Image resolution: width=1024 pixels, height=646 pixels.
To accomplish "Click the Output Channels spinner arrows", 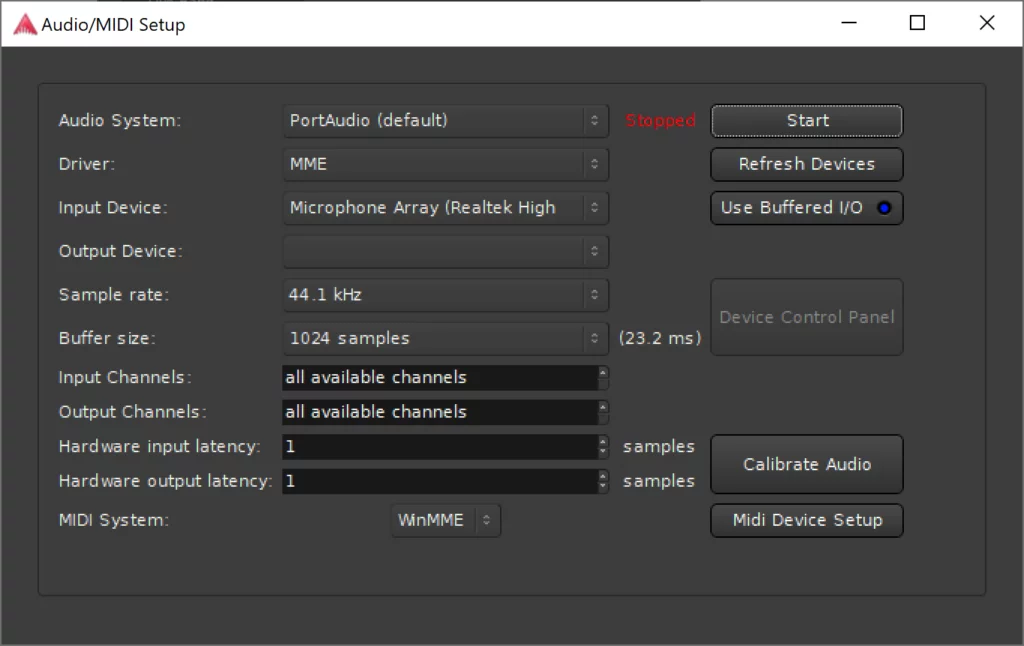I will [x=603, y=412].
